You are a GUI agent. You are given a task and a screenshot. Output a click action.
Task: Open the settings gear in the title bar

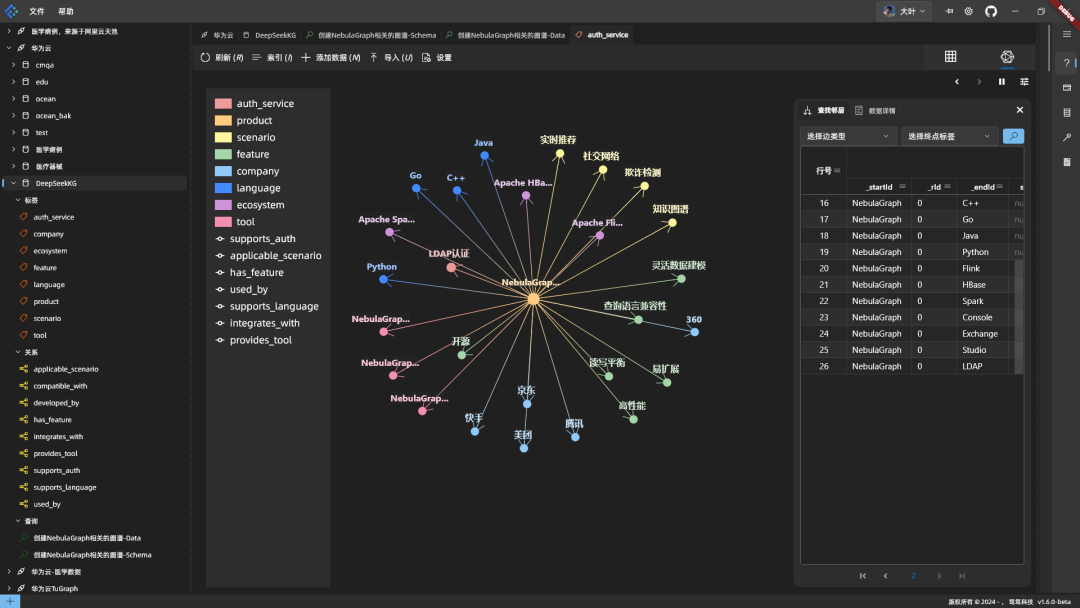click(x=968, y=11)
